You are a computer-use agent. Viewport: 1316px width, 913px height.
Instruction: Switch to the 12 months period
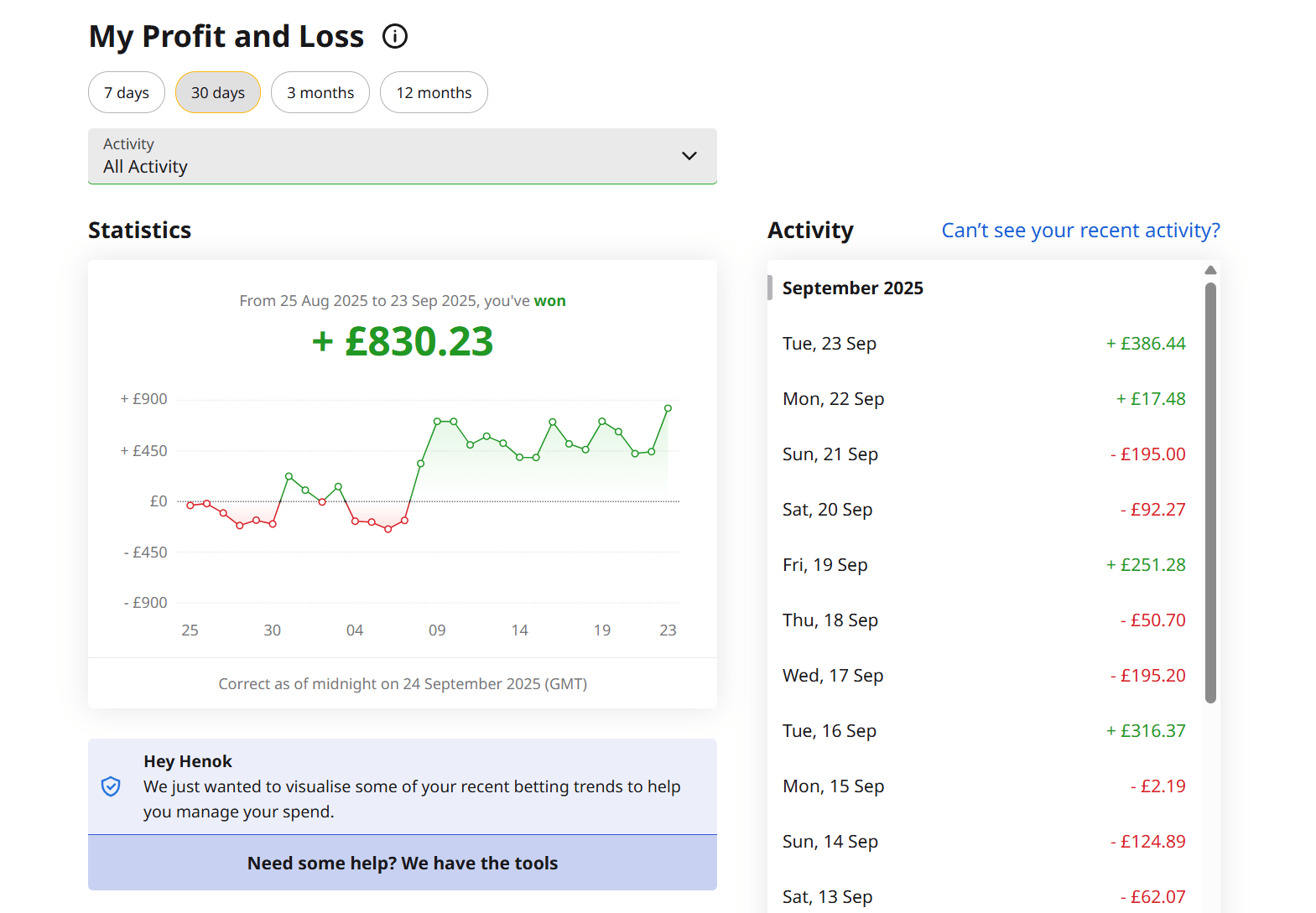[x=434, y=92]
